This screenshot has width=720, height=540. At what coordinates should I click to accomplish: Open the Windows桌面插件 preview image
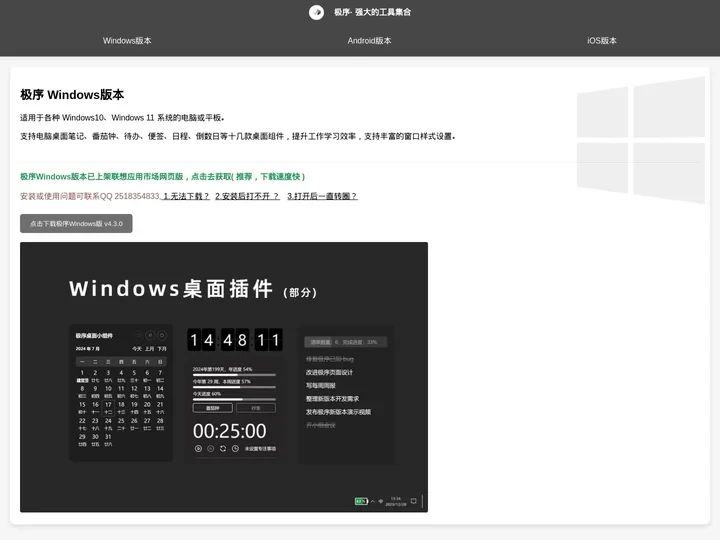tap(224, 377)
